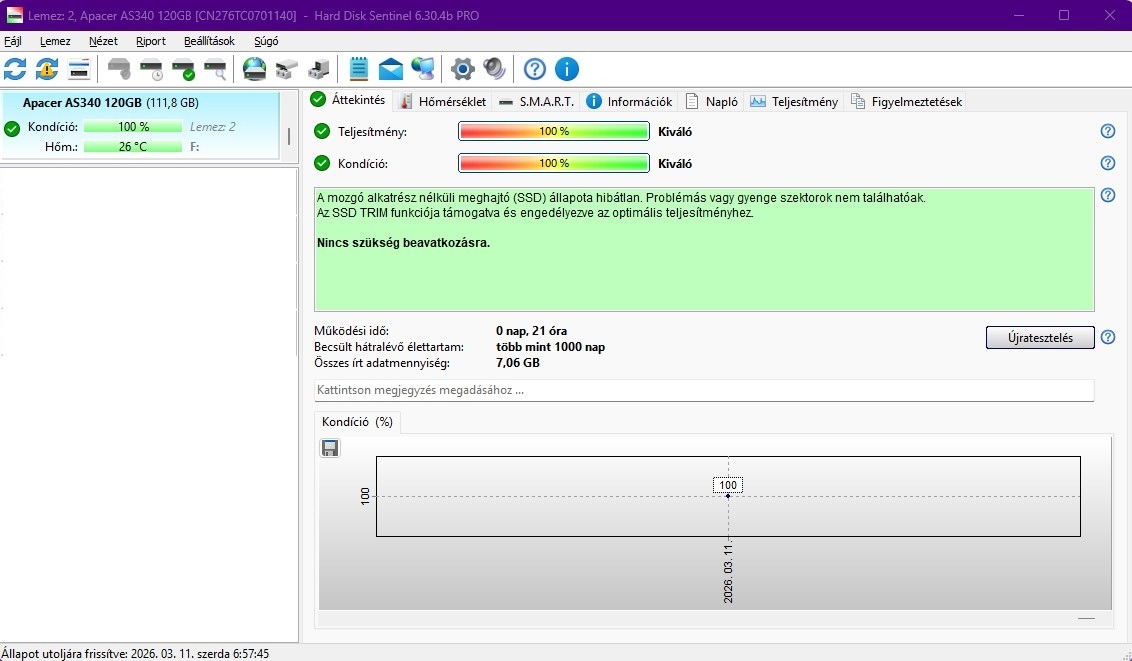Click the disk panel view toolbar icon
The width and height of the screenshot is (1132, 661).
(79, 69)
